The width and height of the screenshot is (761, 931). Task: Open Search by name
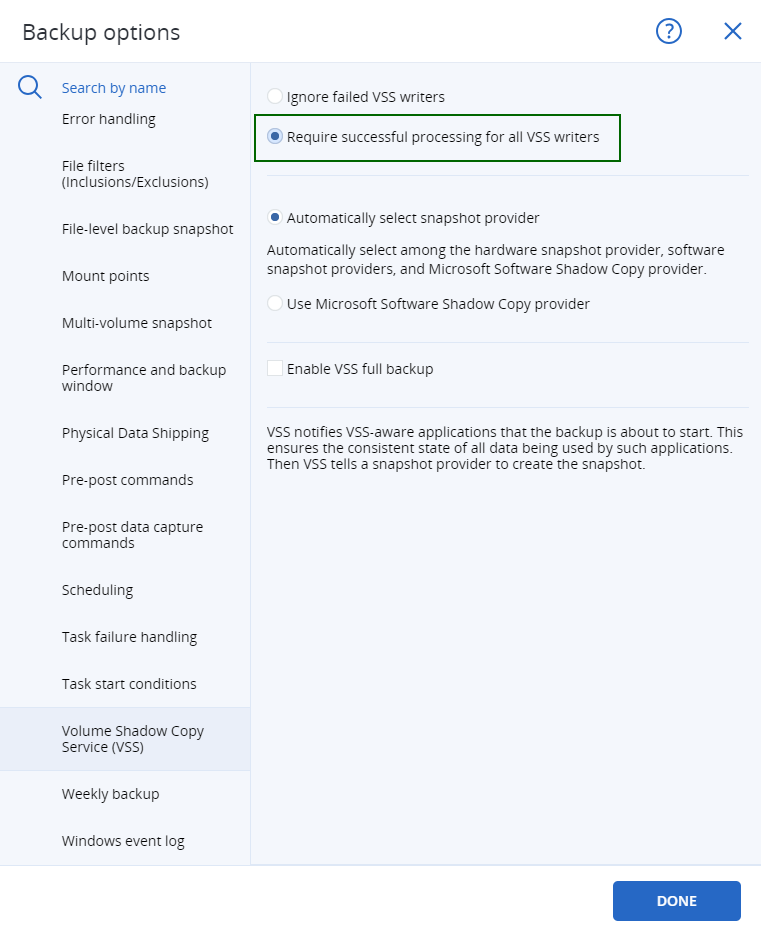coord(114,87)
